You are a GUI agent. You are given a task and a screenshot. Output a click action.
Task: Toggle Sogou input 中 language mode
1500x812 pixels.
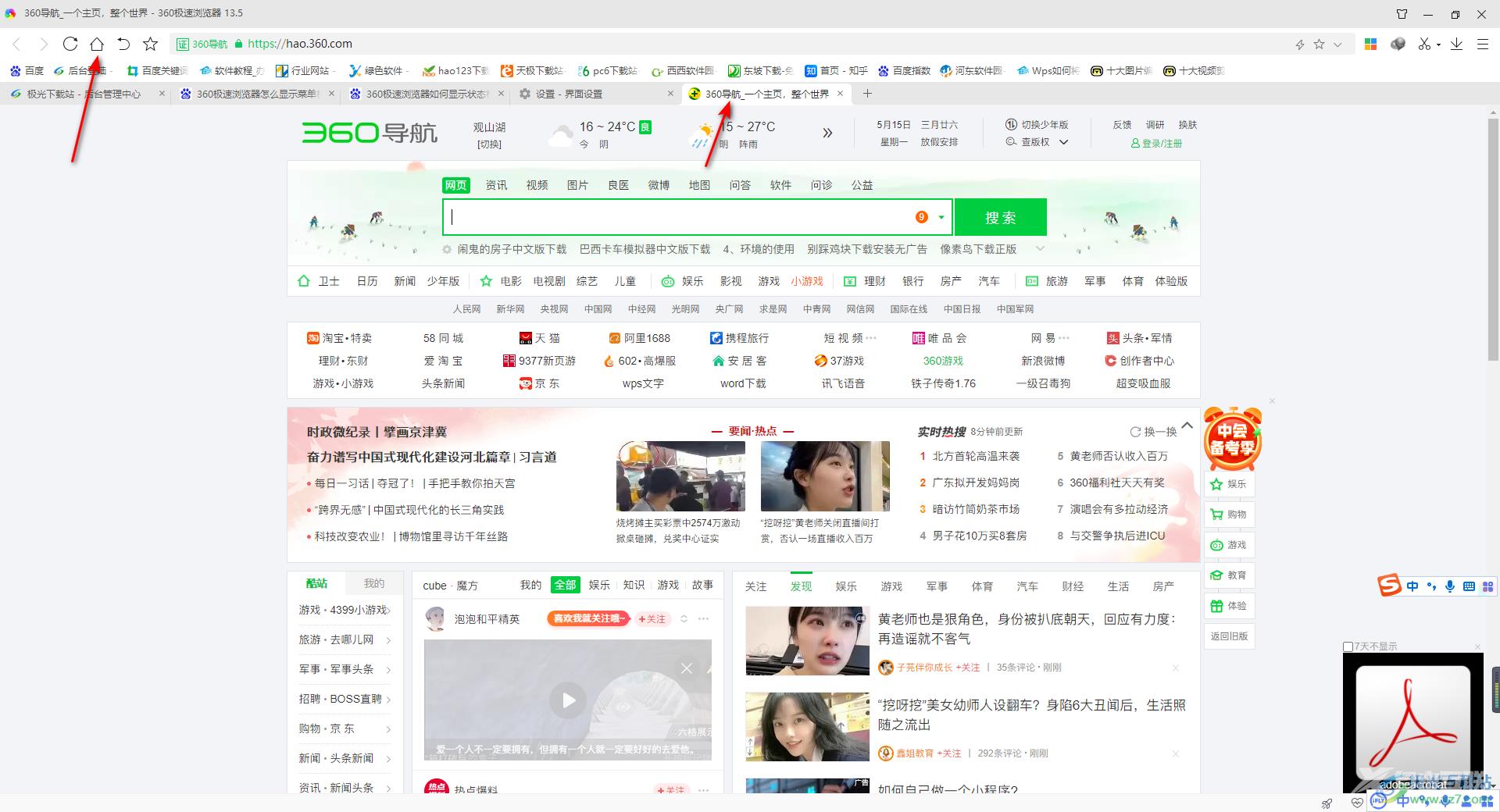[x=1412, y=586]
